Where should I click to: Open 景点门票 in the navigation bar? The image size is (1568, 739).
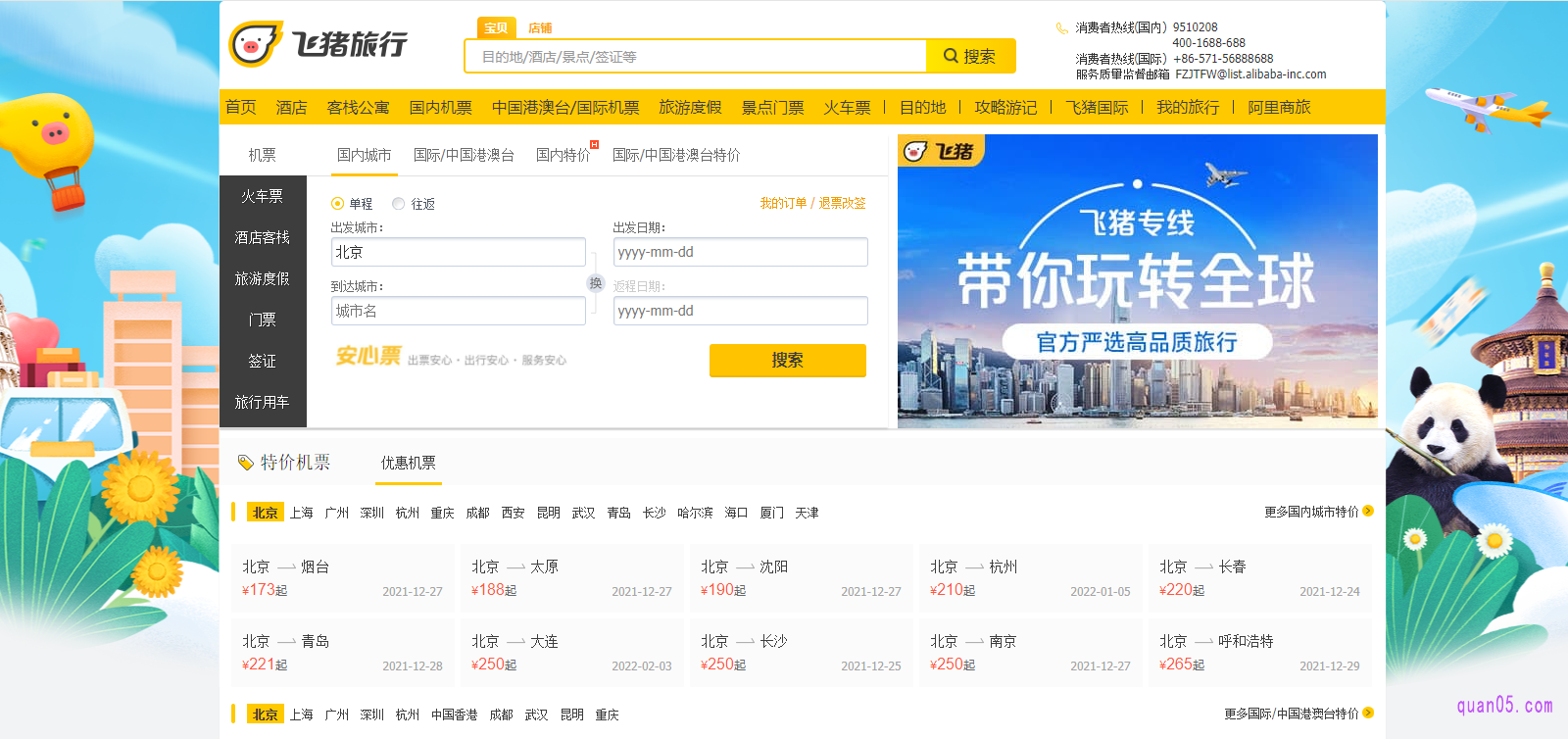point(773,107)
